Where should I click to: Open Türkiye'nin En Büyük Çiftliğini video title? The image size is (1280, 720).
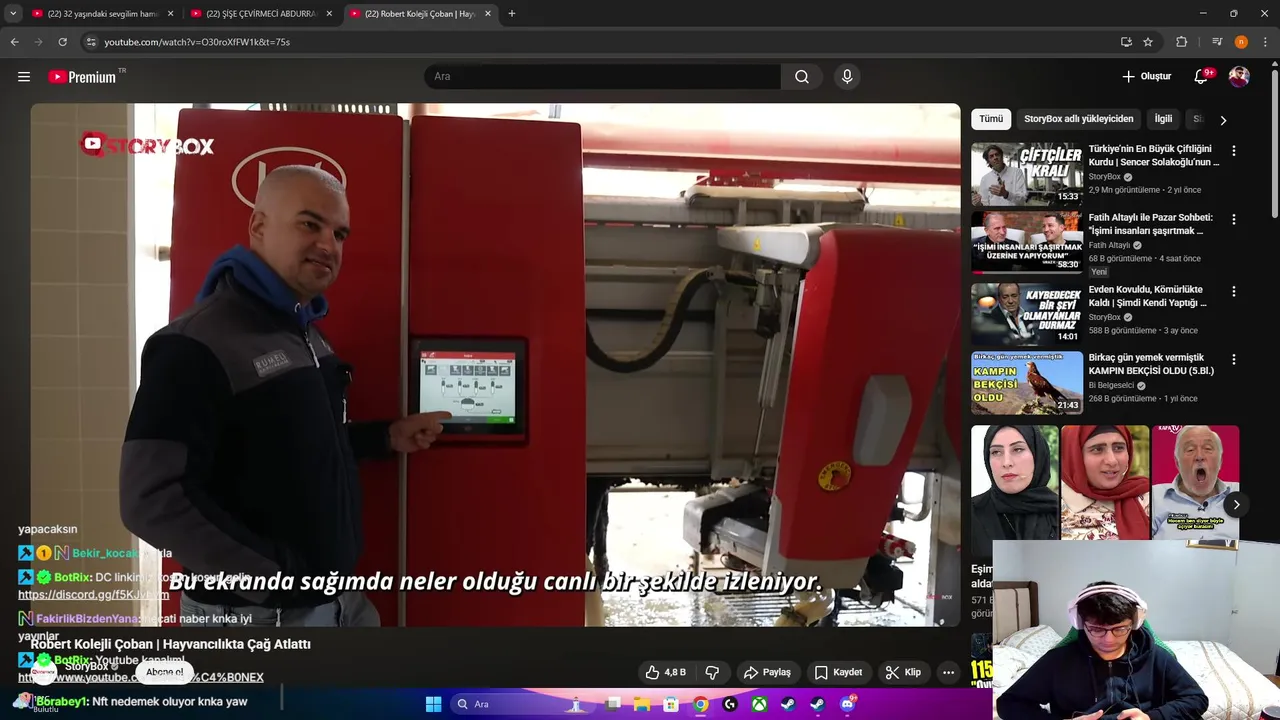[1154, 155]
